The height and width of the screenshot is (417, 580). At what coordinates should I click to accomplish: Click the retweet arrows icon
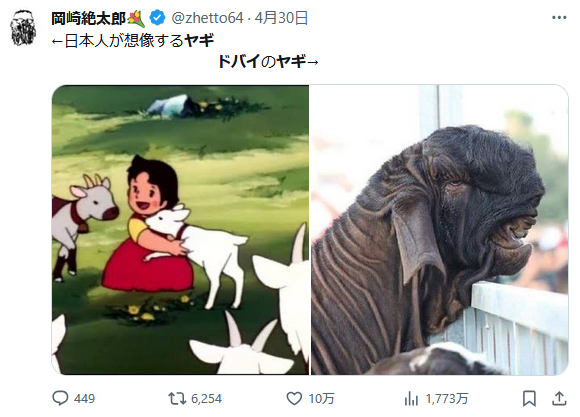[x=177, y=398]
